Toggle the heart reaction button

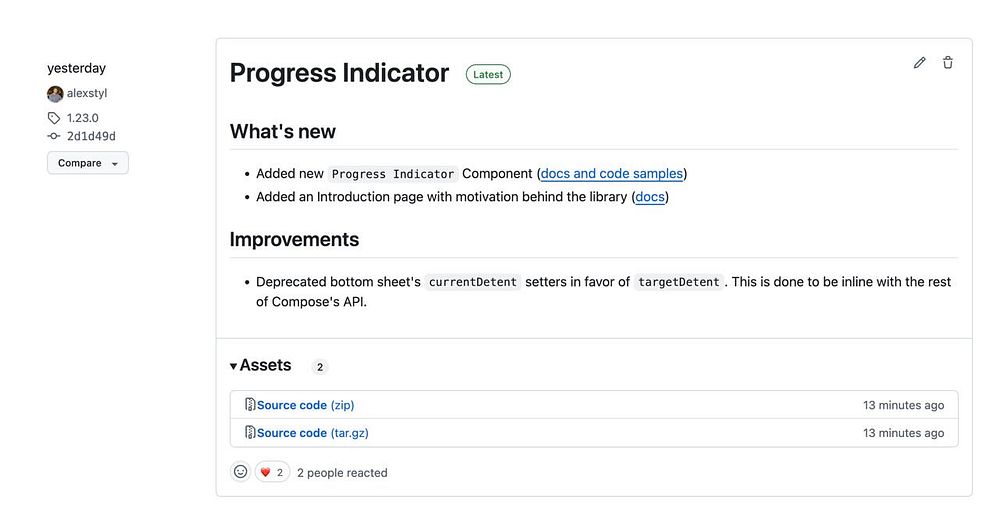click(271, 472)
